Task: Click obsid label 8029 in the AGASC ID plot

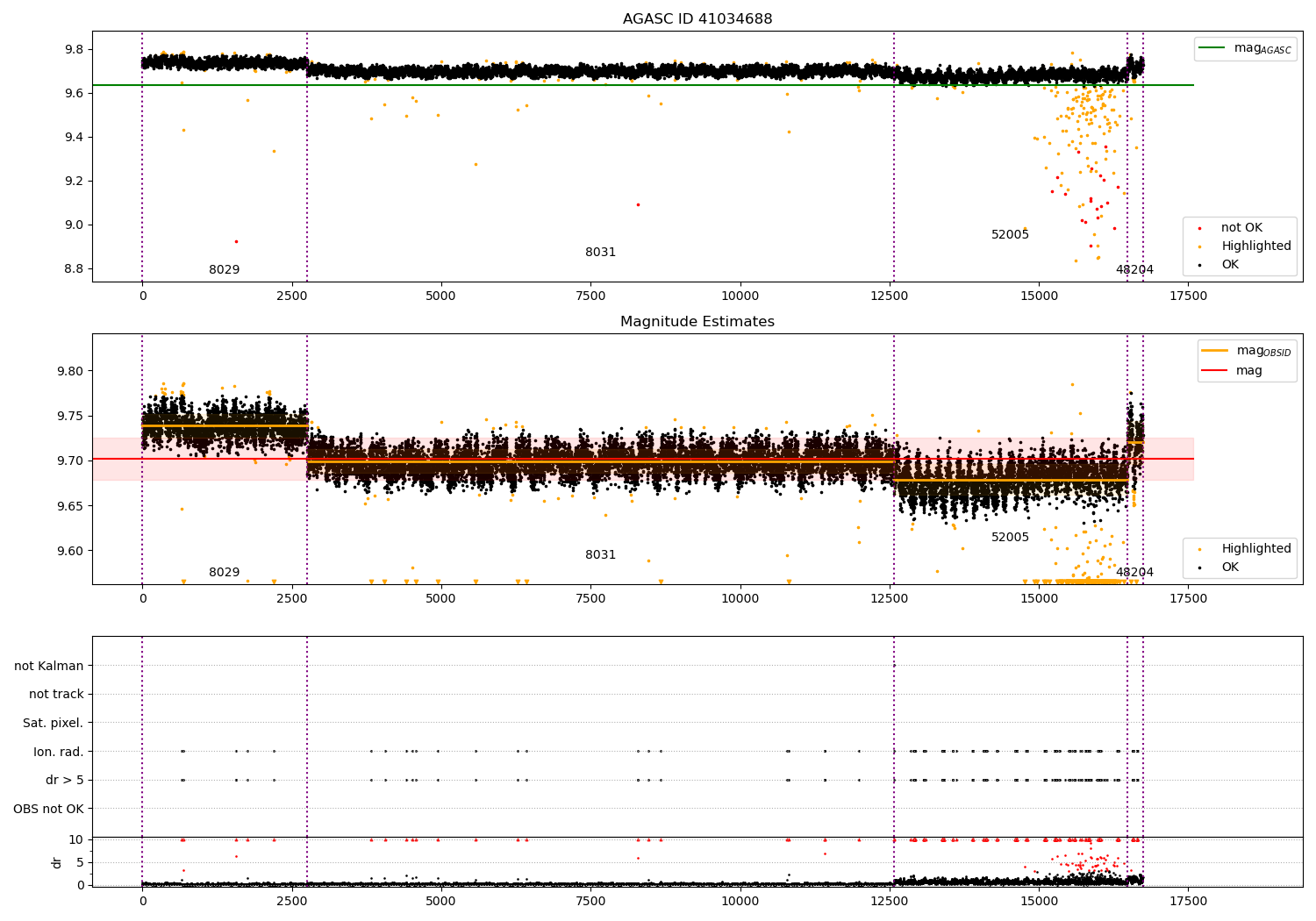Action: pos(224,270)
